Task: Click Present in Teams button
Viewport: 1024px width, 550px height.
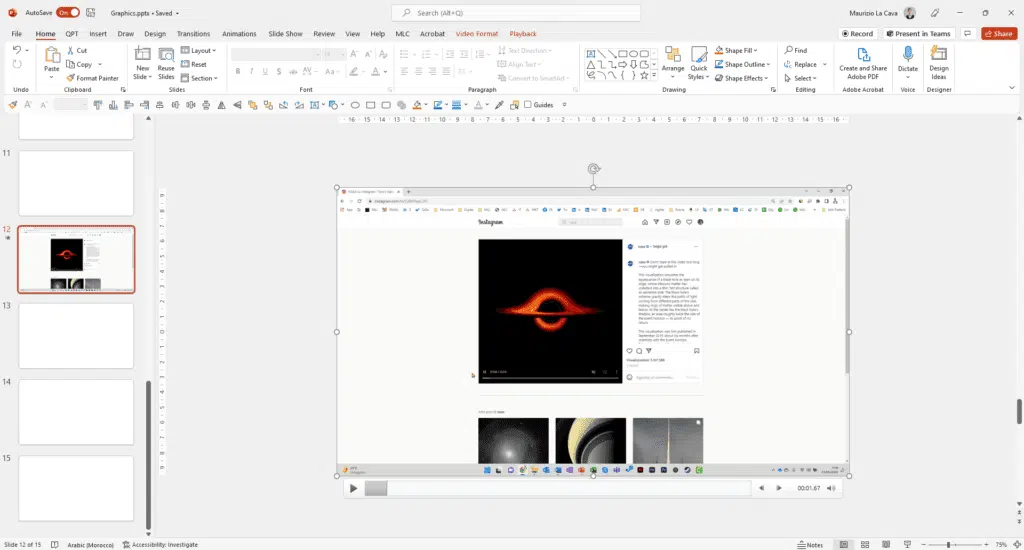Action: pyautogui.click(x=917, y=33)
